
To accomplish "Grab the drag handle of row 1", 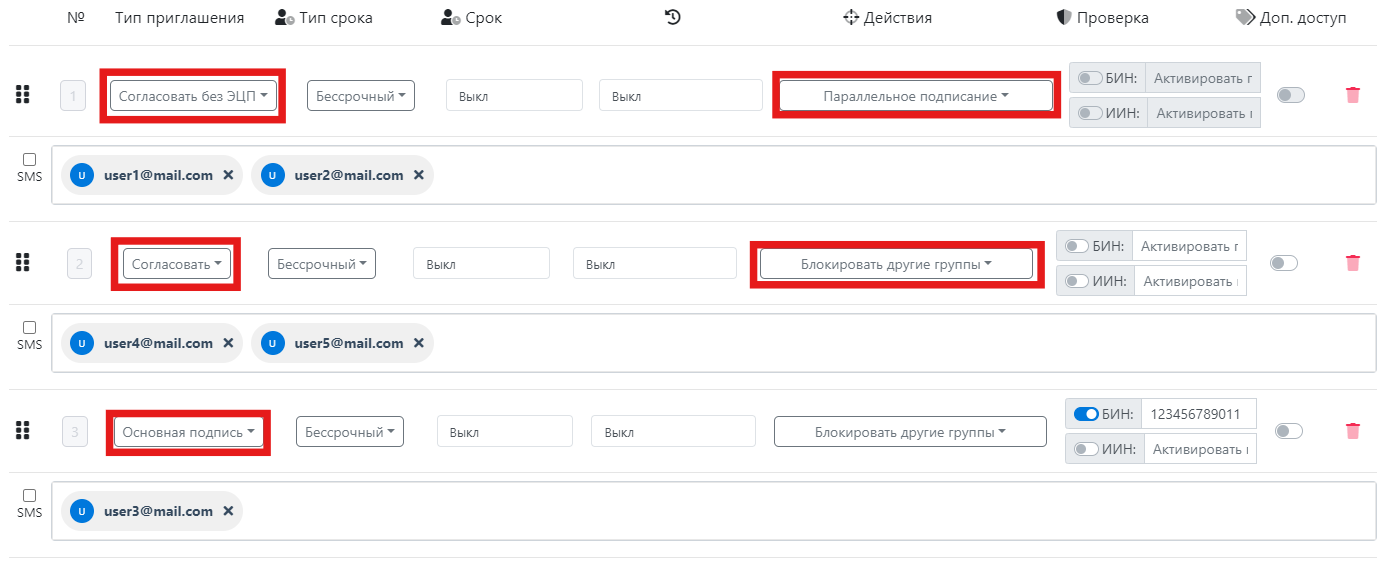I will pyautogui.click(x=24, y=95).
